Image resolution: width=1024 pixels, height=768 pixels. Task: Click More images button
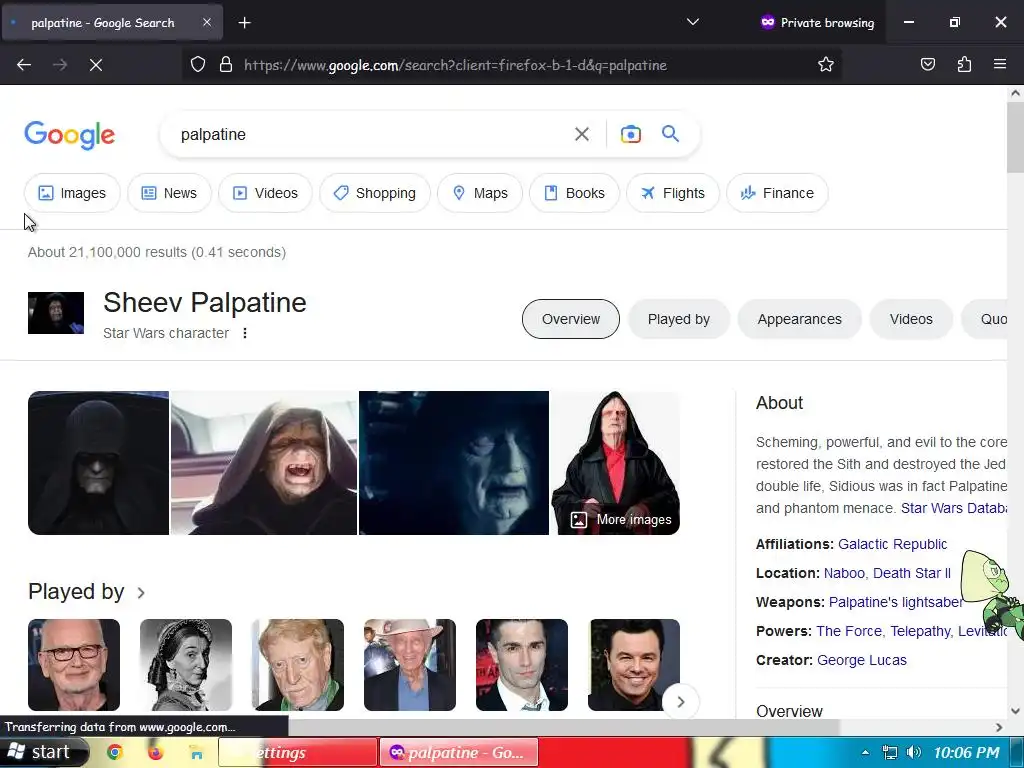click(x=621, y=520)
